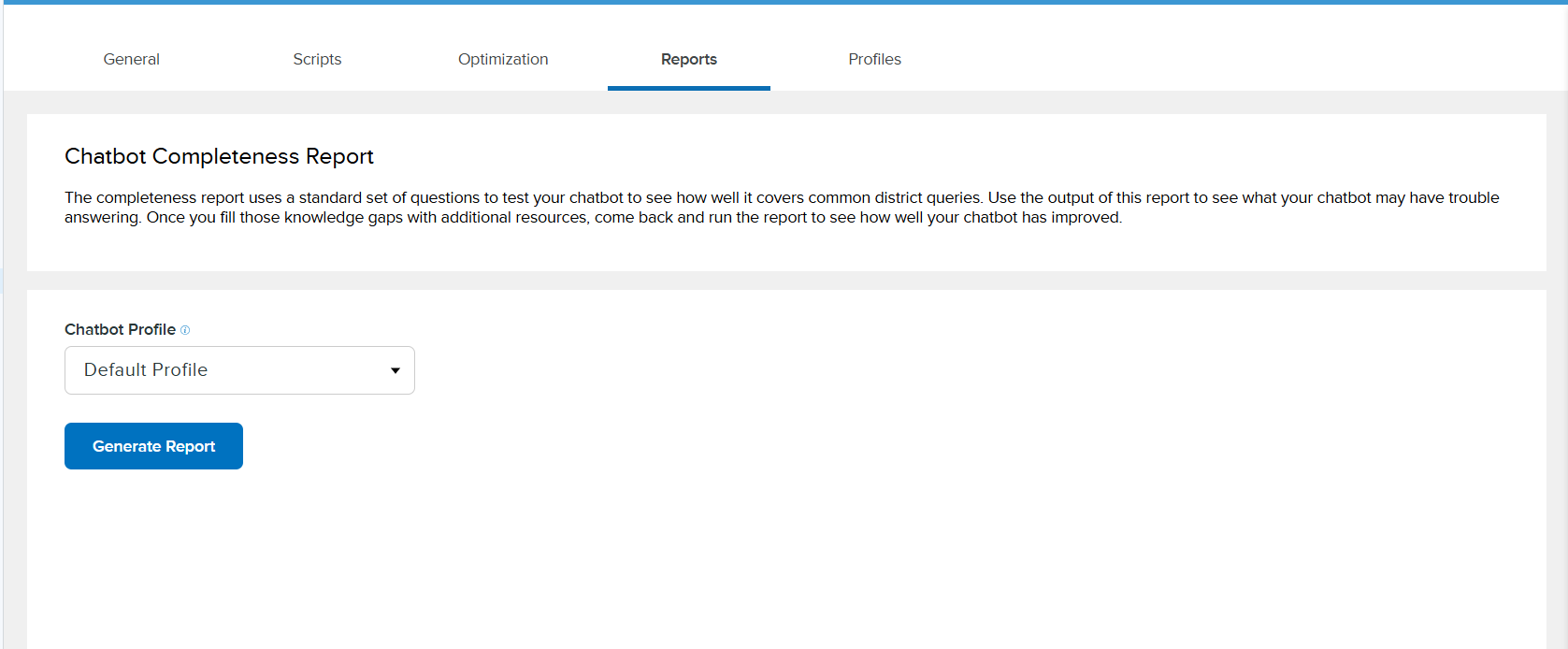Click the caret arrow in profile dropdown
The height and width of the screenshot is (649, 1568).
tap(396, 370)
